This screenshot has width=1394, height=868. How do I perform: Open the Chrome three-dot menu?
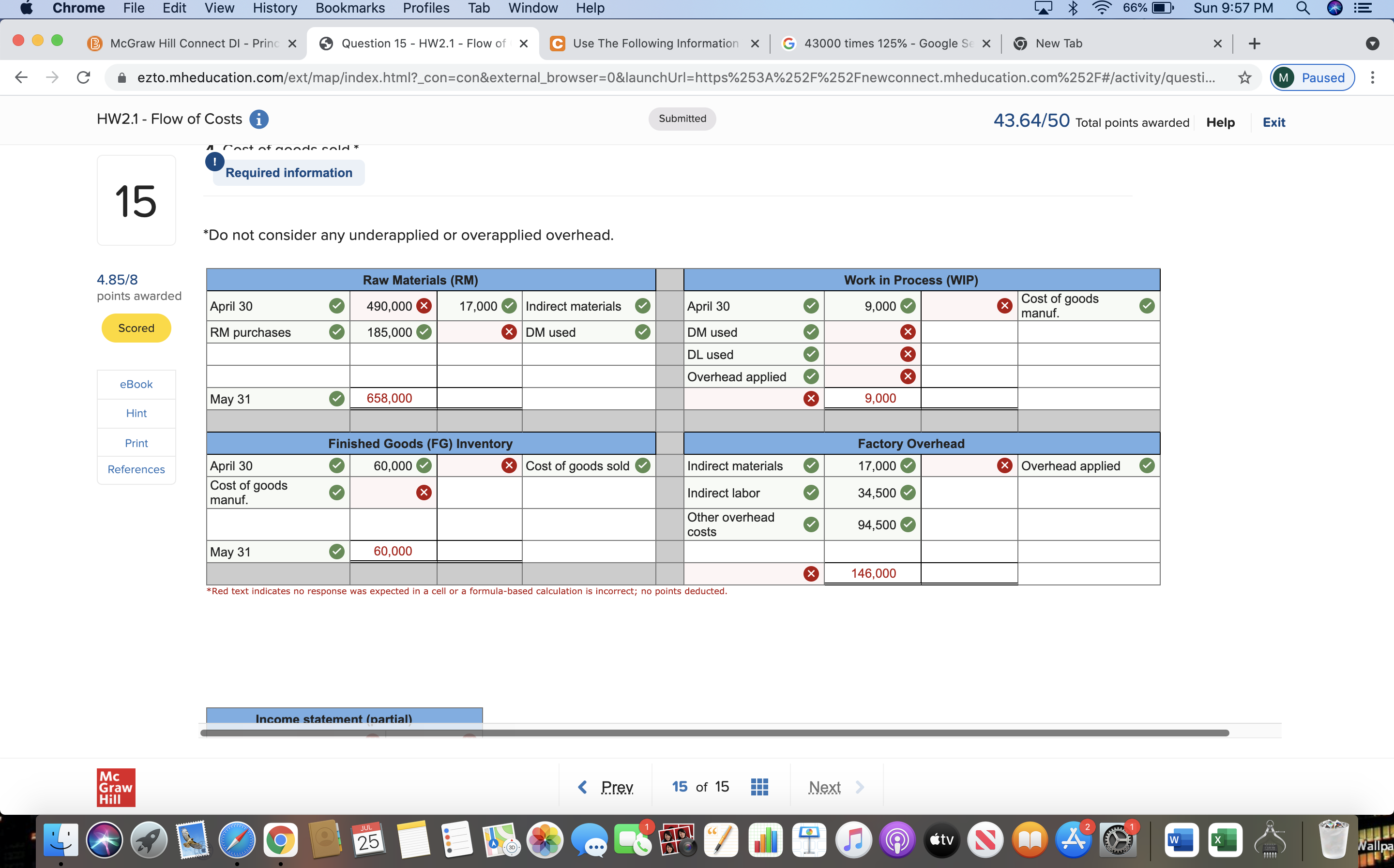point(1372,77)
